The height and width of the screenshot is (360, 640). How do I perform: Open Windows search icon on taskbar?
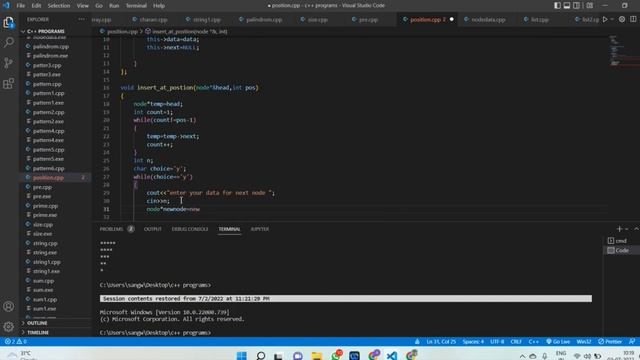(x=261, y=356)
